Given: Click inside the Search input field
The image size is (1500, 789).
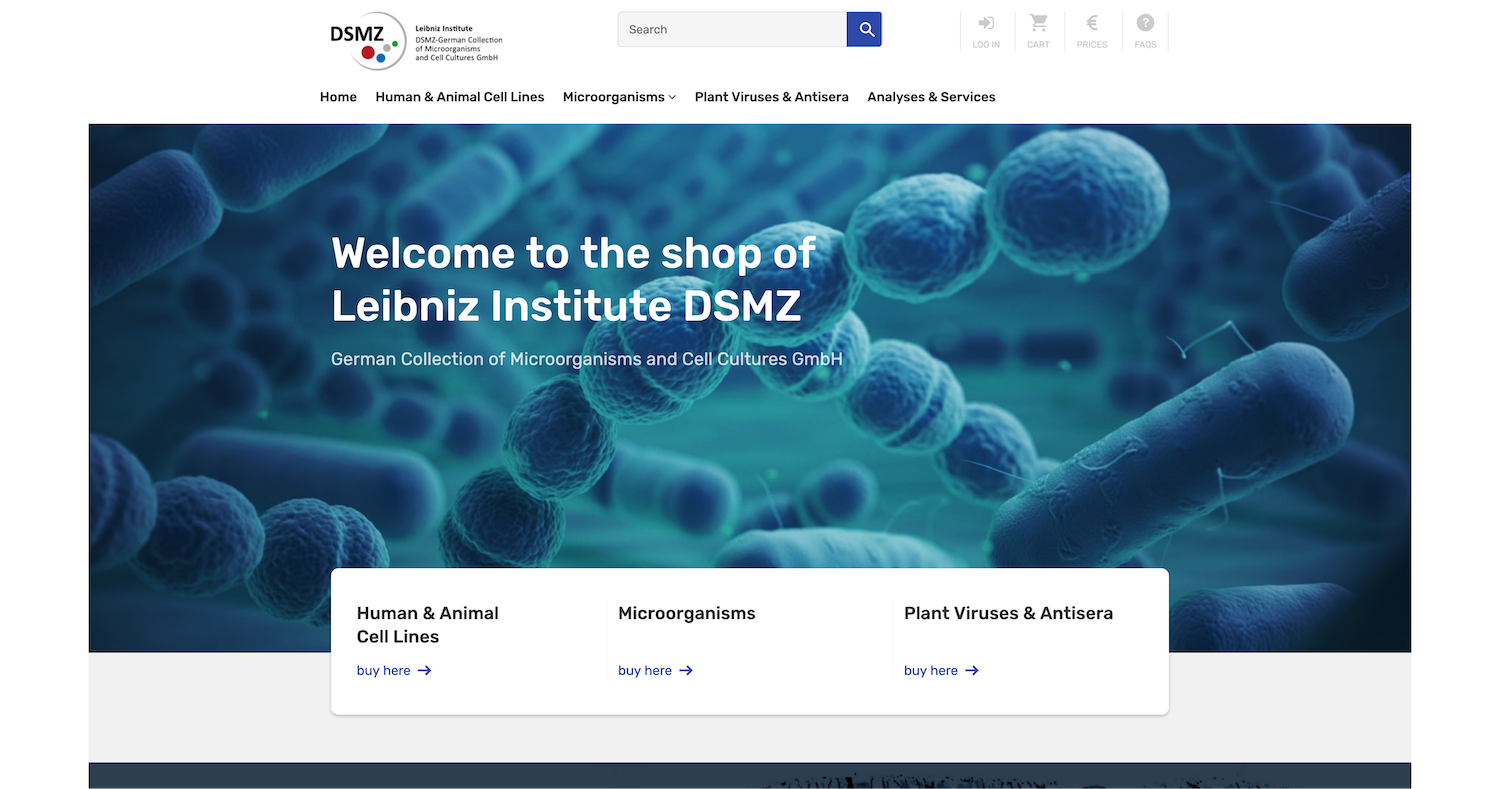Looking at the screenshot, I should [732, 30].
